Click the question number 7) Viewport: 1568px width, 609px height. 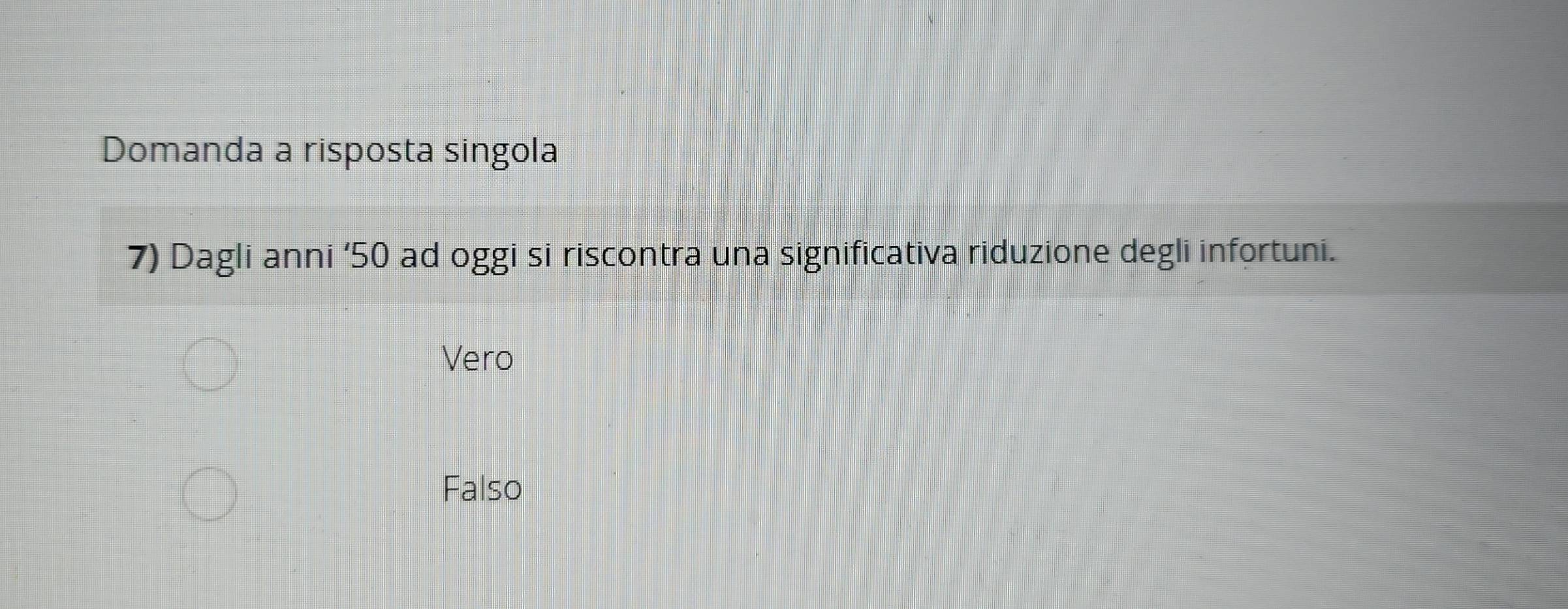144,257
